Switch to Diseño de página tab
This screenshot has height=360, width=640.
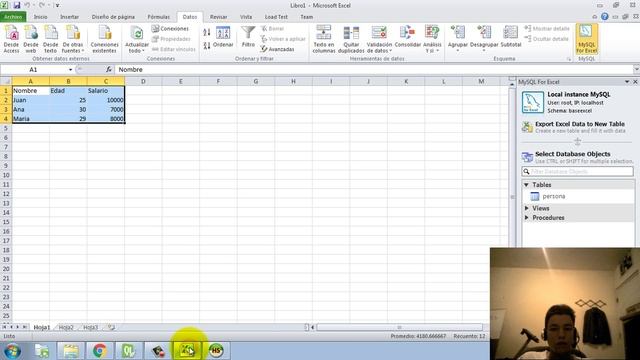pyautogui.click(x=113, y=17)
